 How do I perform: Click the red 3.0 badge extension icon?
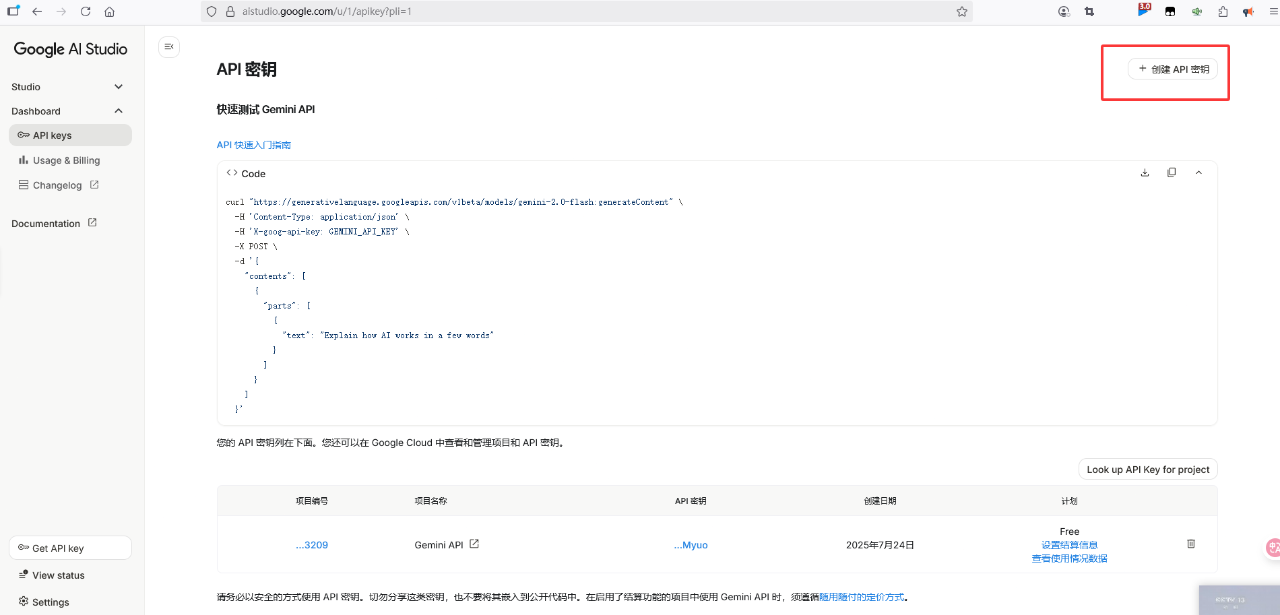[1144, 10]
